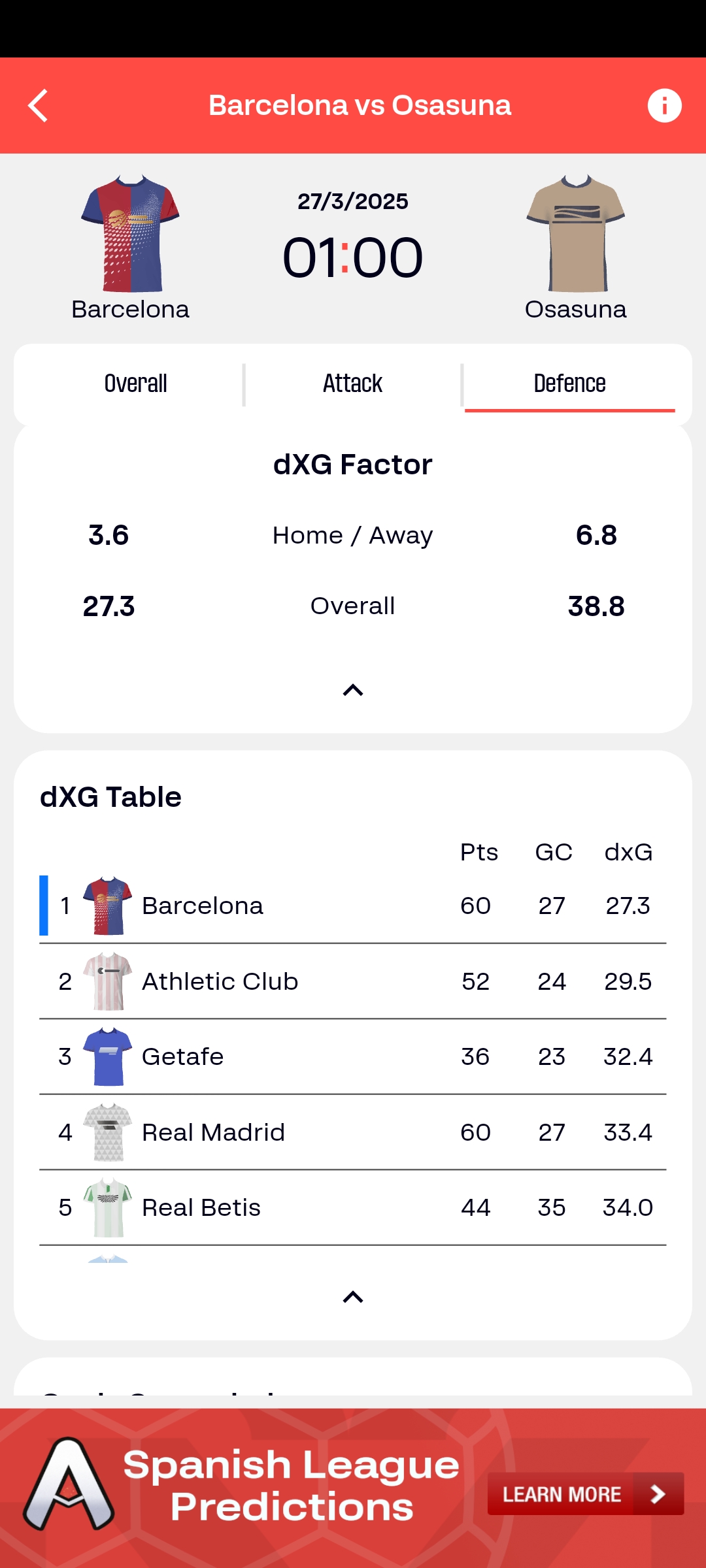Screen dimensions: 706x1568
Task: Tap the Osasuna away jersey icon
Action: (x=576, y=233)
